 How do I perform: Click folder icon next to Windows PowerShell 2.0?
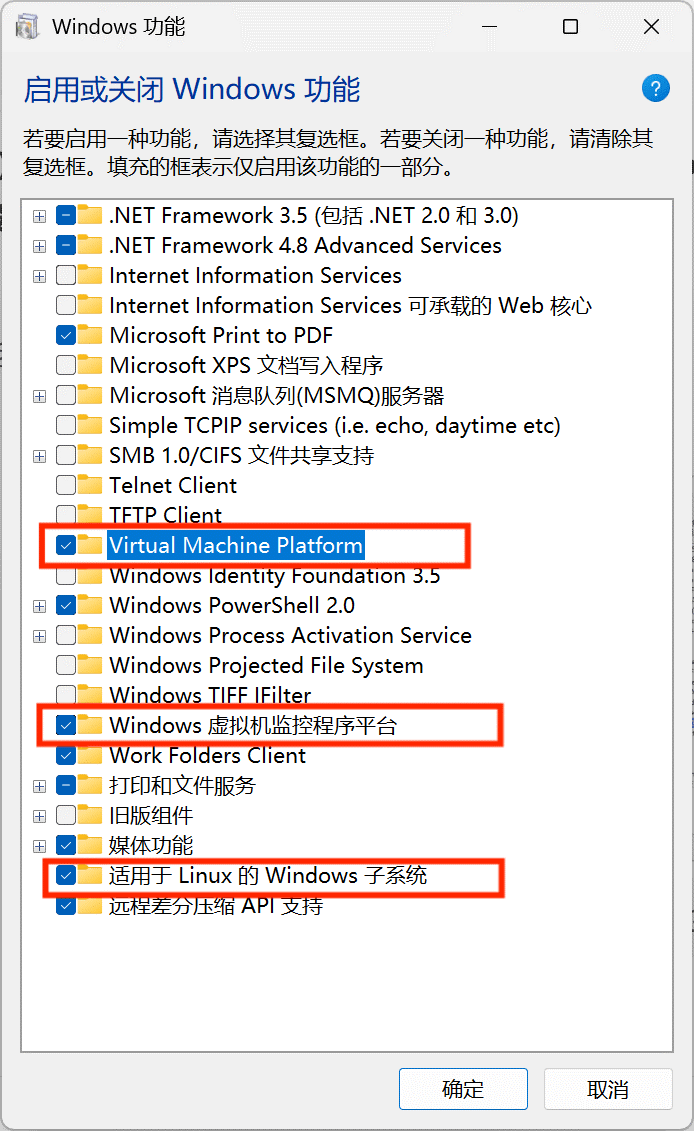[x=90, y=605]
